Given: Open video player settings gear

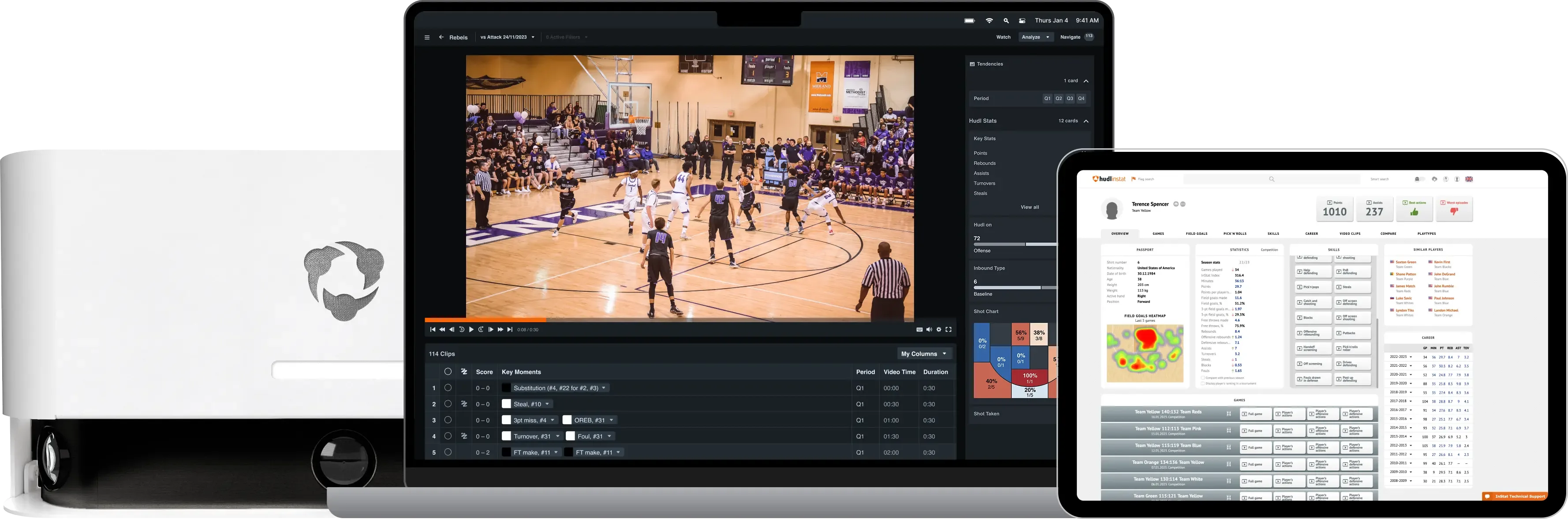Looking at the screenshot, I should pyautogui.click(x=939, y=329).
